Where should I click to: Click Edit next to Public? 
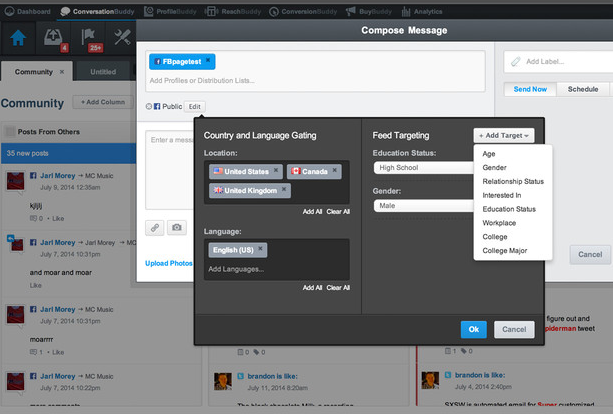pos(195,106)
